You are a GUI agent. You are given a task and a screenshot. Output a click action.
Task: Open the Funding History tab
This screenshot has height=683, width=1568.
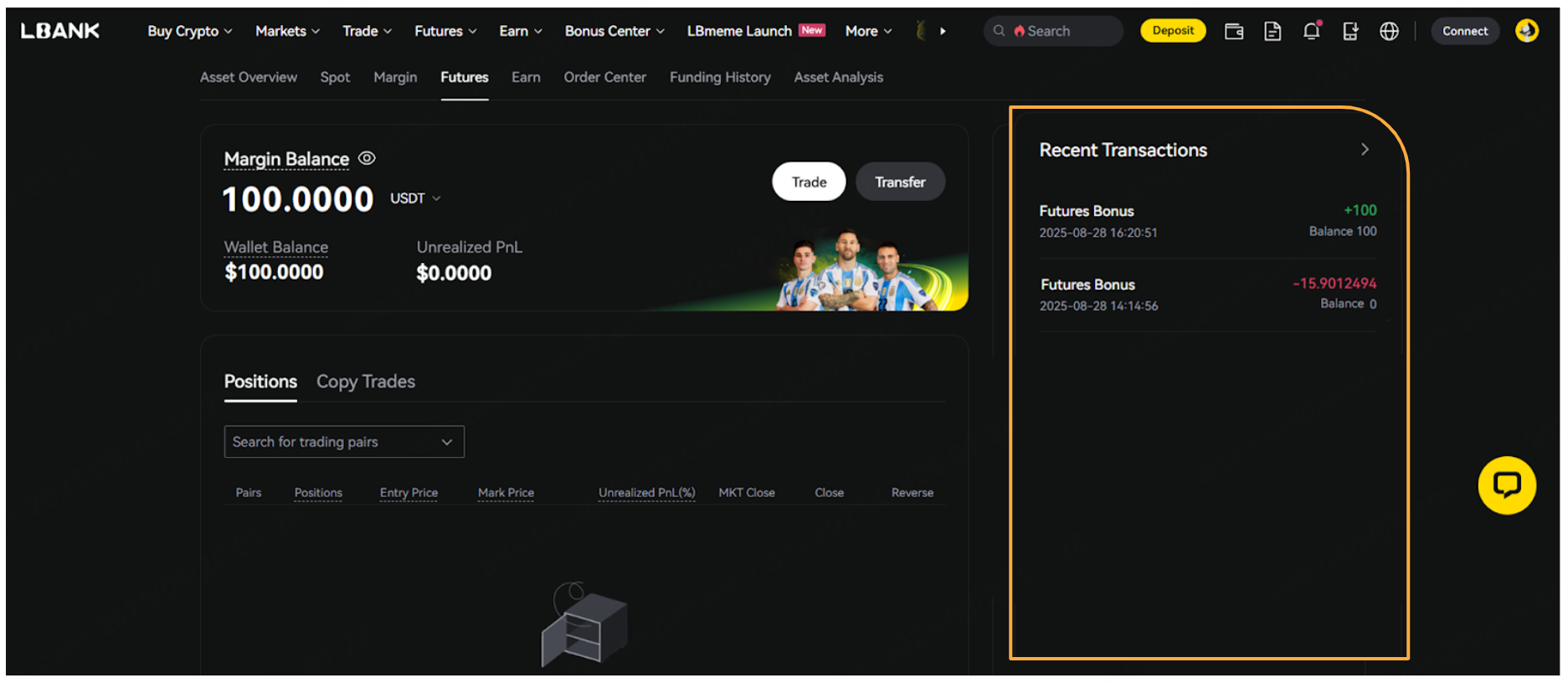(x=720, y=77)
